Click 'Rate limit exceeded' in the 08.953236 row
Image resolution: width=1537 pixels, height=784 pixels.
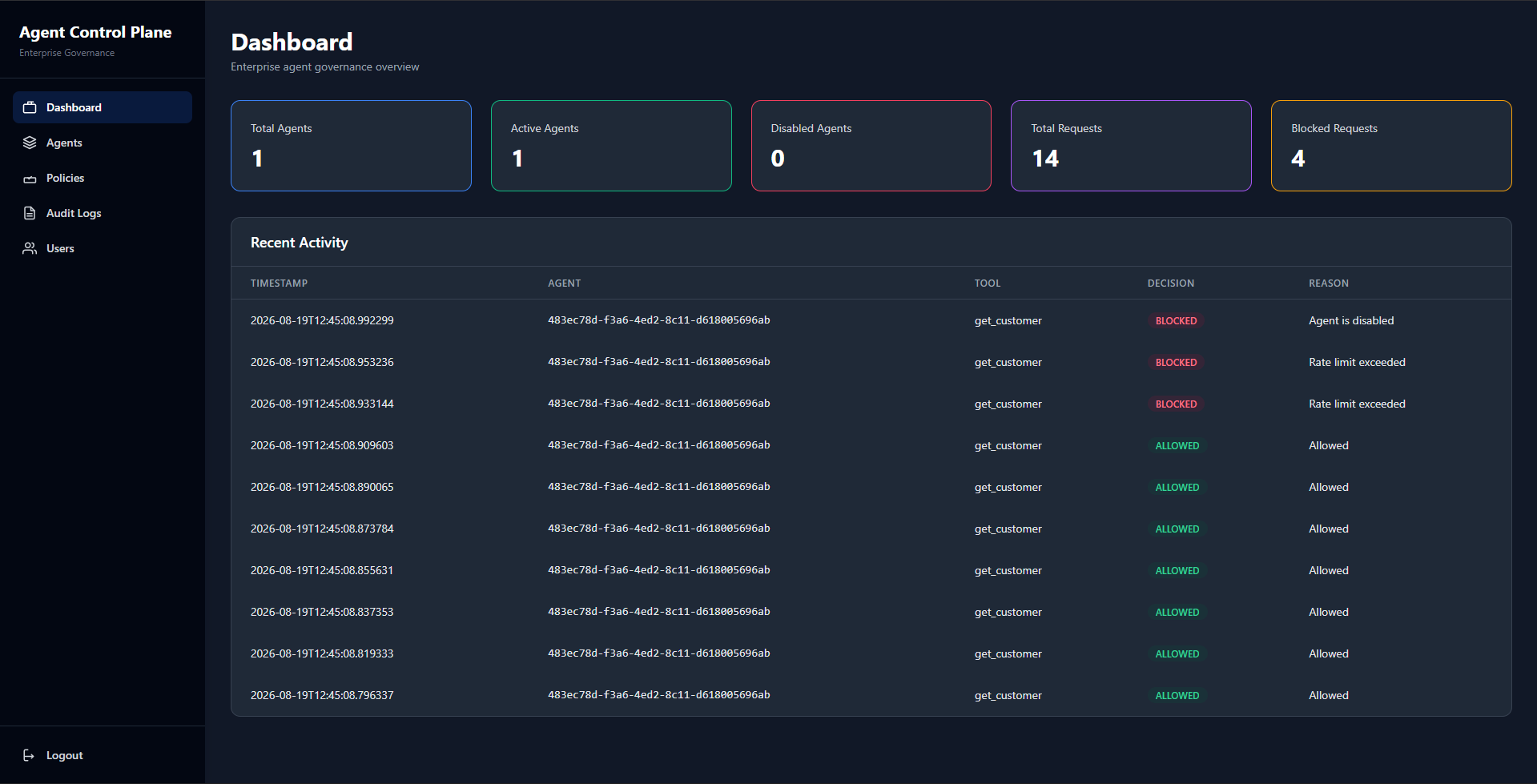[1357, 362]
